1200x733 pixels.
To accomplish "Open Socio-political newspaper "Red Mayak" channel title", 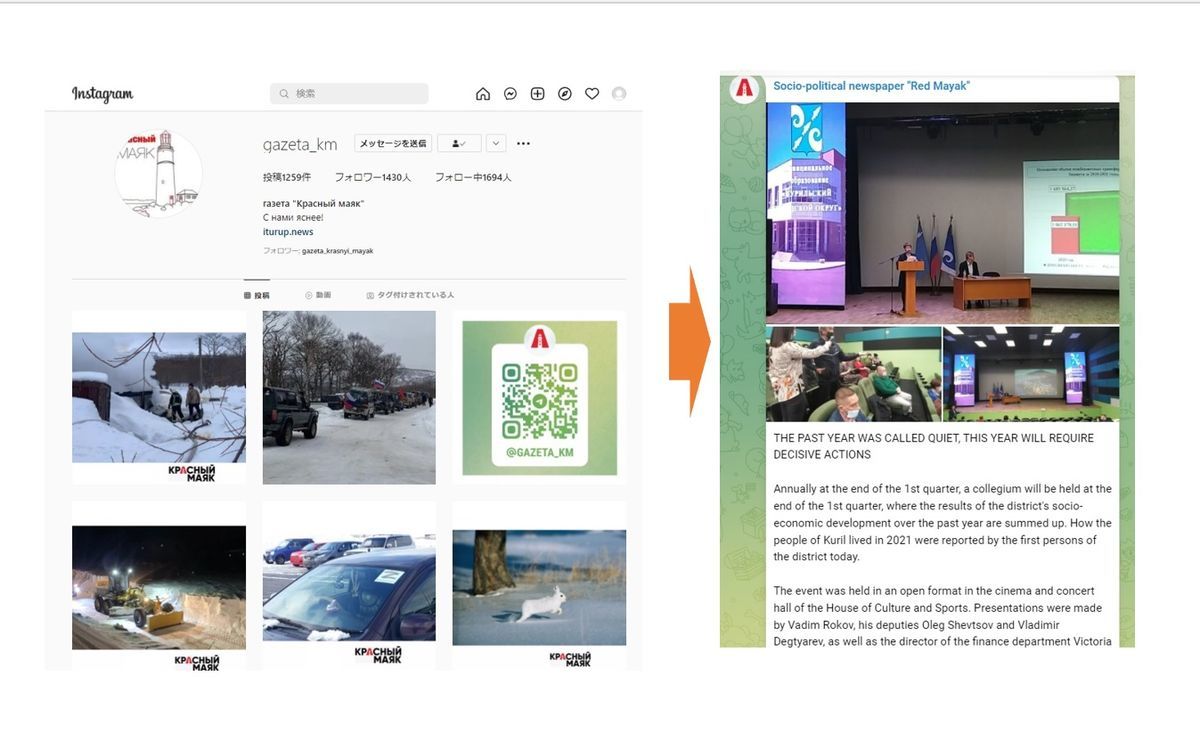I will (871, 86).
